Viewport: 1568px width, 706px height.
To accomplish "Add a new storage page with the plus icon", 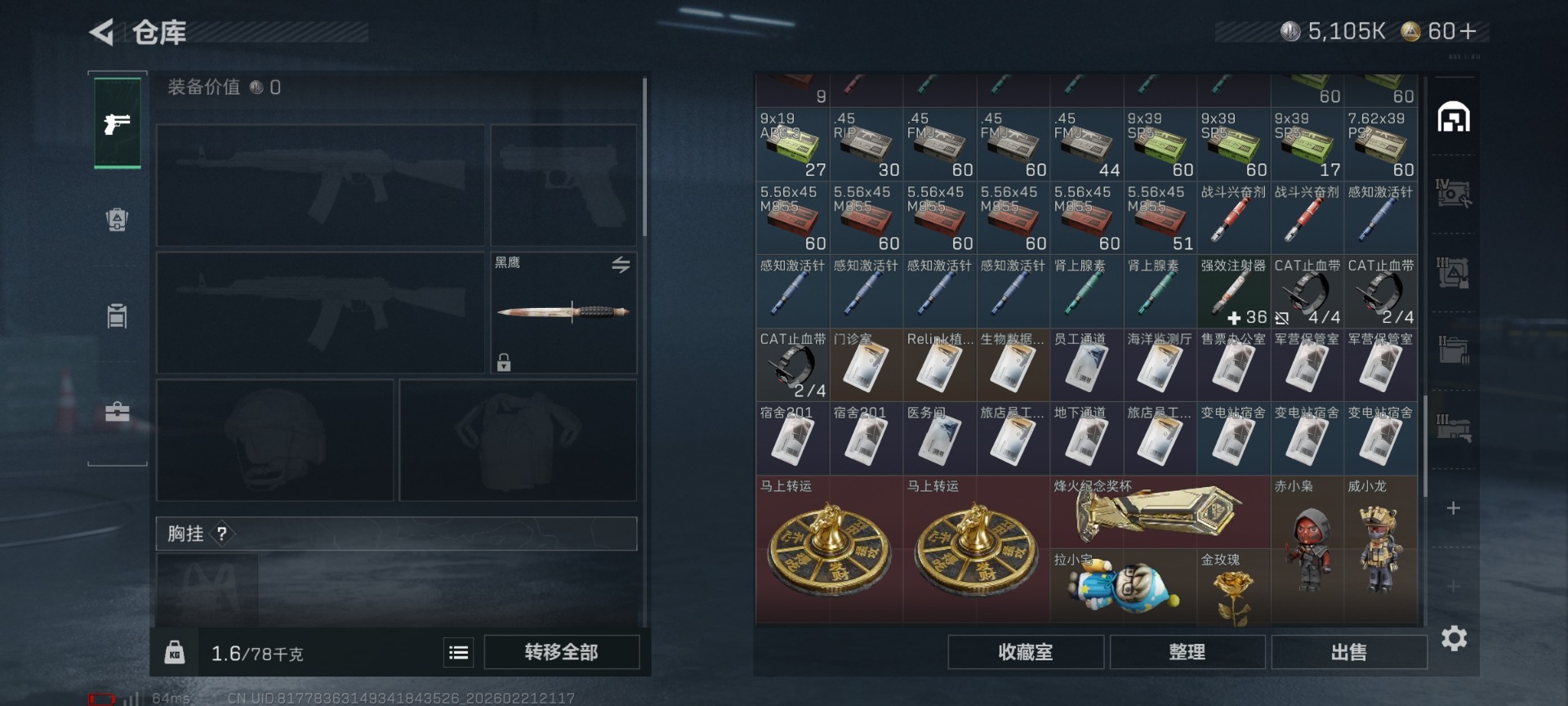I will pyautogui.click(x=1454, y=508).
